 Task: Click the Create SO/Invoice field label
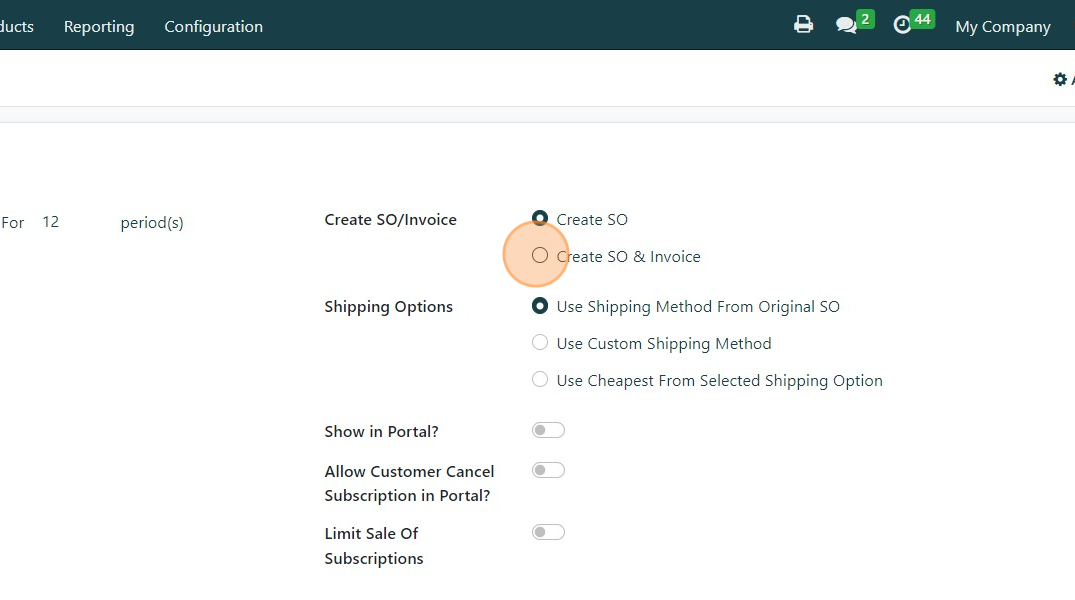[390, 220]
